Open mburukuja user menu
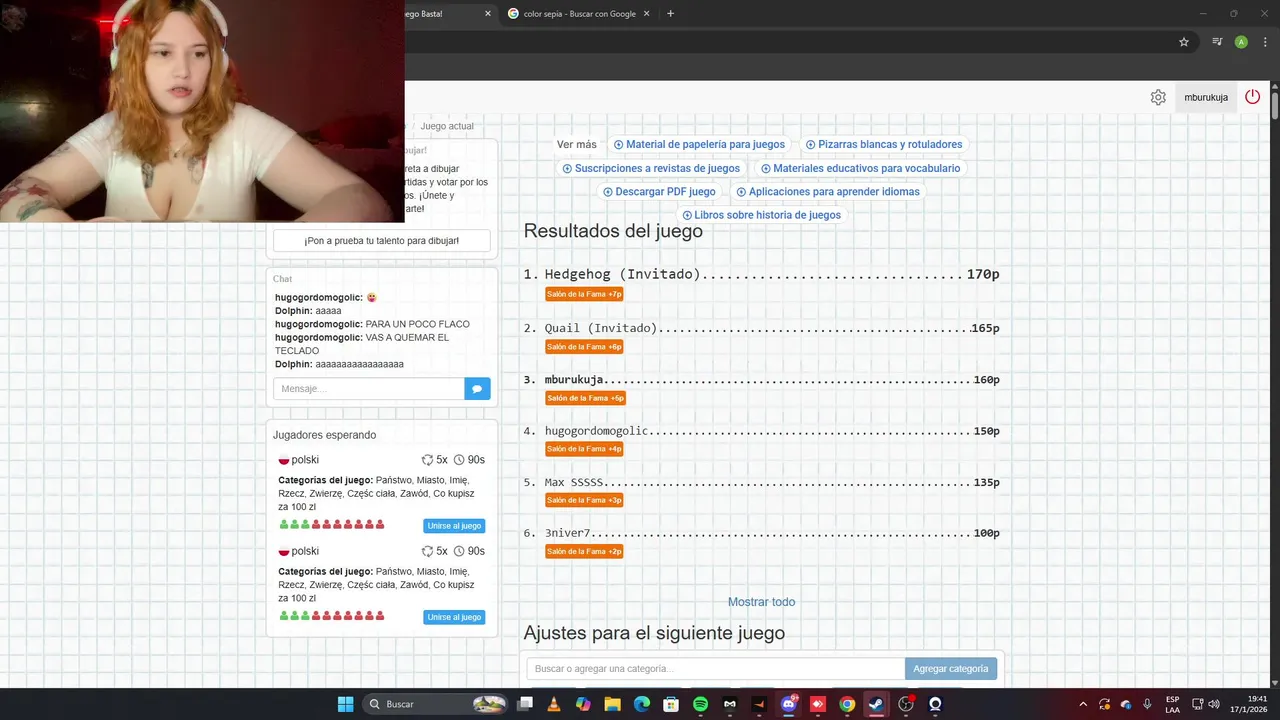 [x=1205, y=97]
